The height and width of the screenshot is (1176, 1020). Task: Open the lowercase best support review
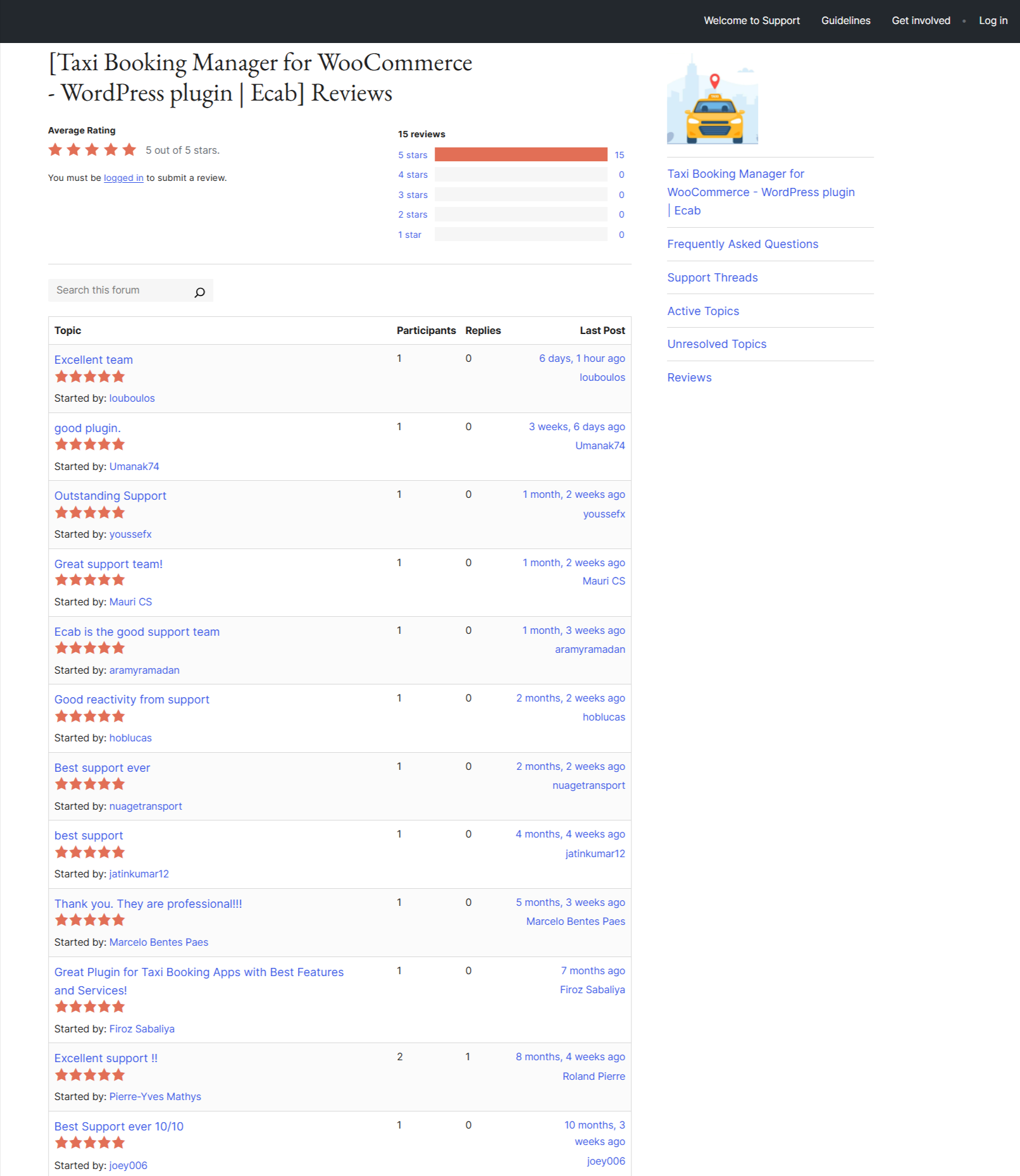89,836
